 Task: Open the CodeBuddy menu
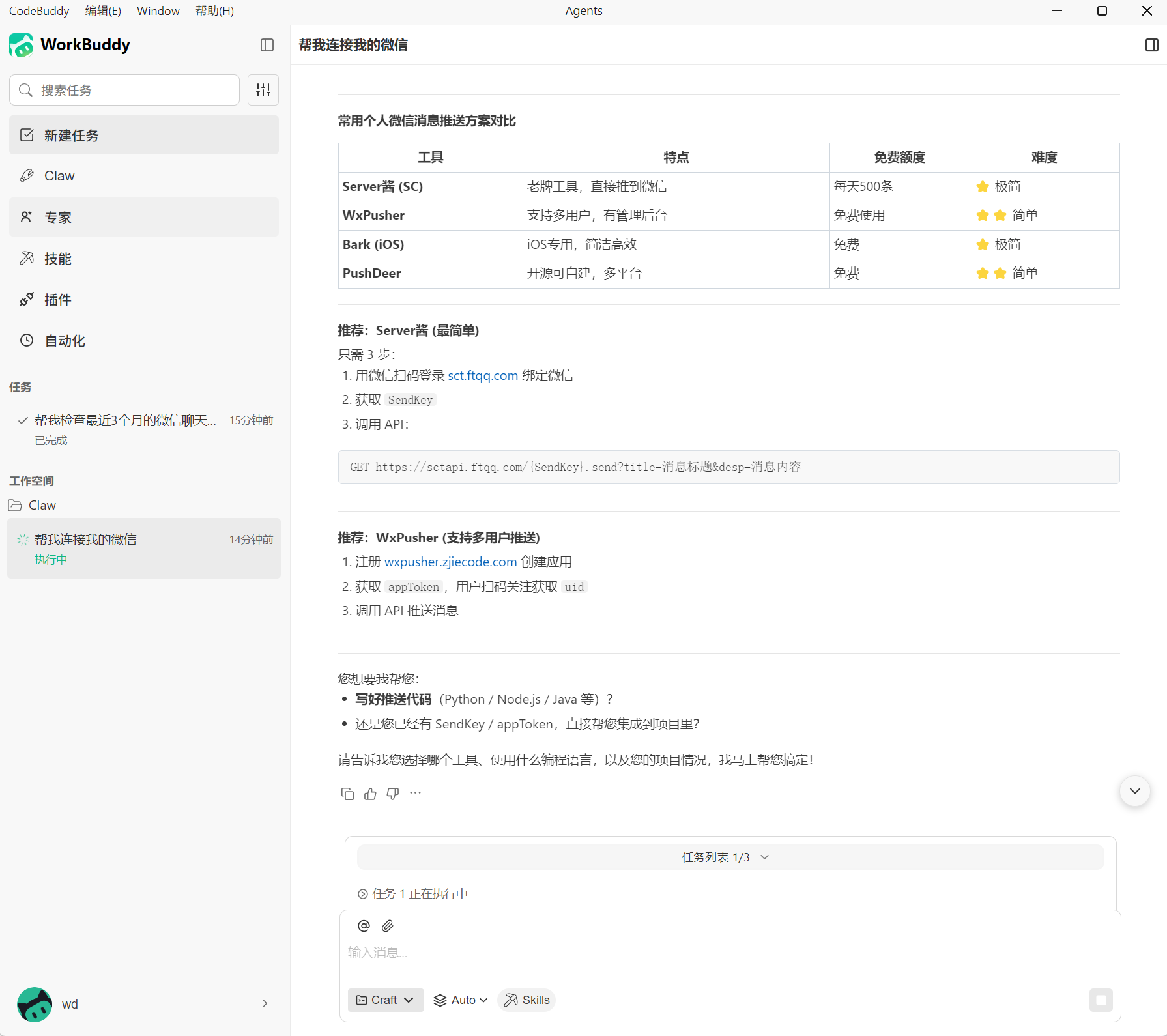(39, 11)
